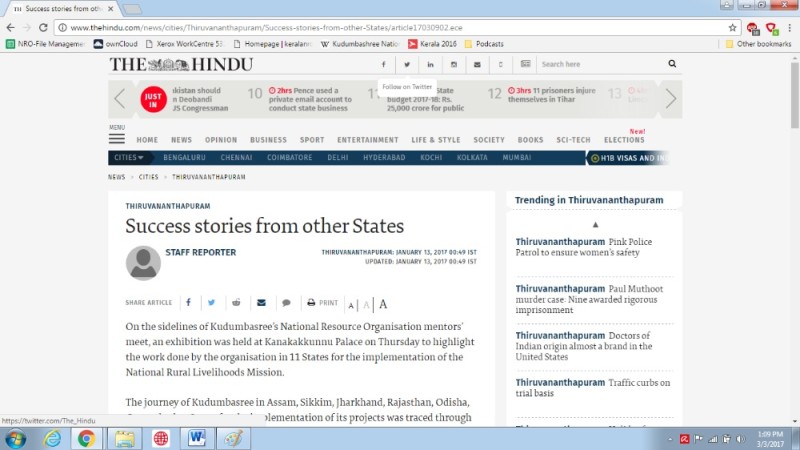The height and width of the screenshot is (450, 800).
Task: Open ENTERTAINMENT section
Action: click(x=367, y=140)
